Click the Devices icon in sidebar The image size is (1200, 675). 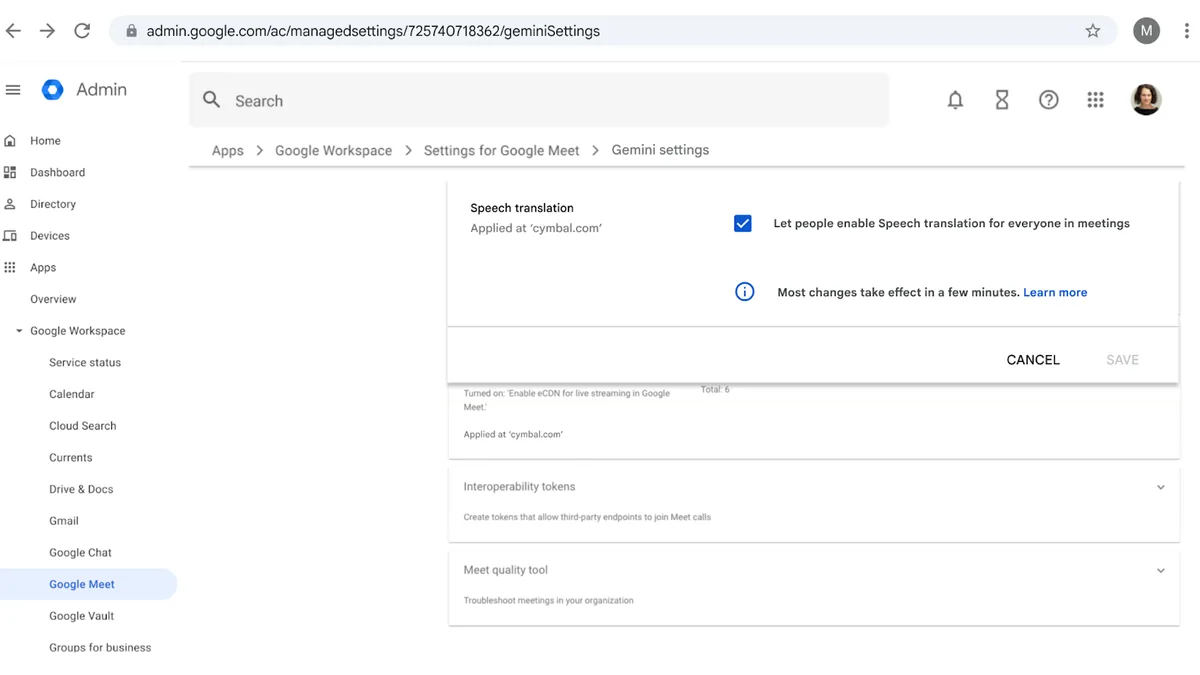point(10,236)
